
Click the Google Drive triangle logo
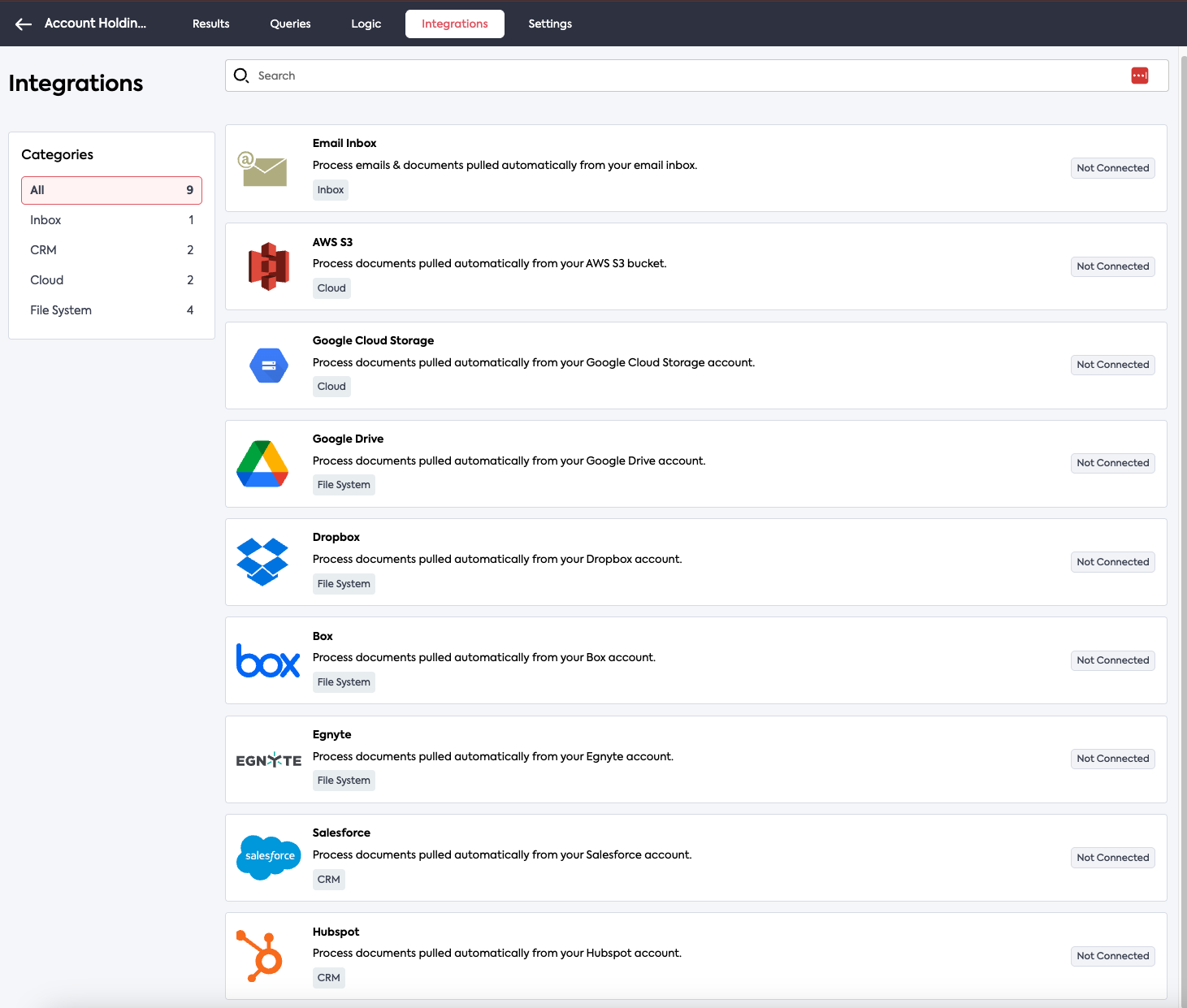pyautogui.click(x=262, y=464)
